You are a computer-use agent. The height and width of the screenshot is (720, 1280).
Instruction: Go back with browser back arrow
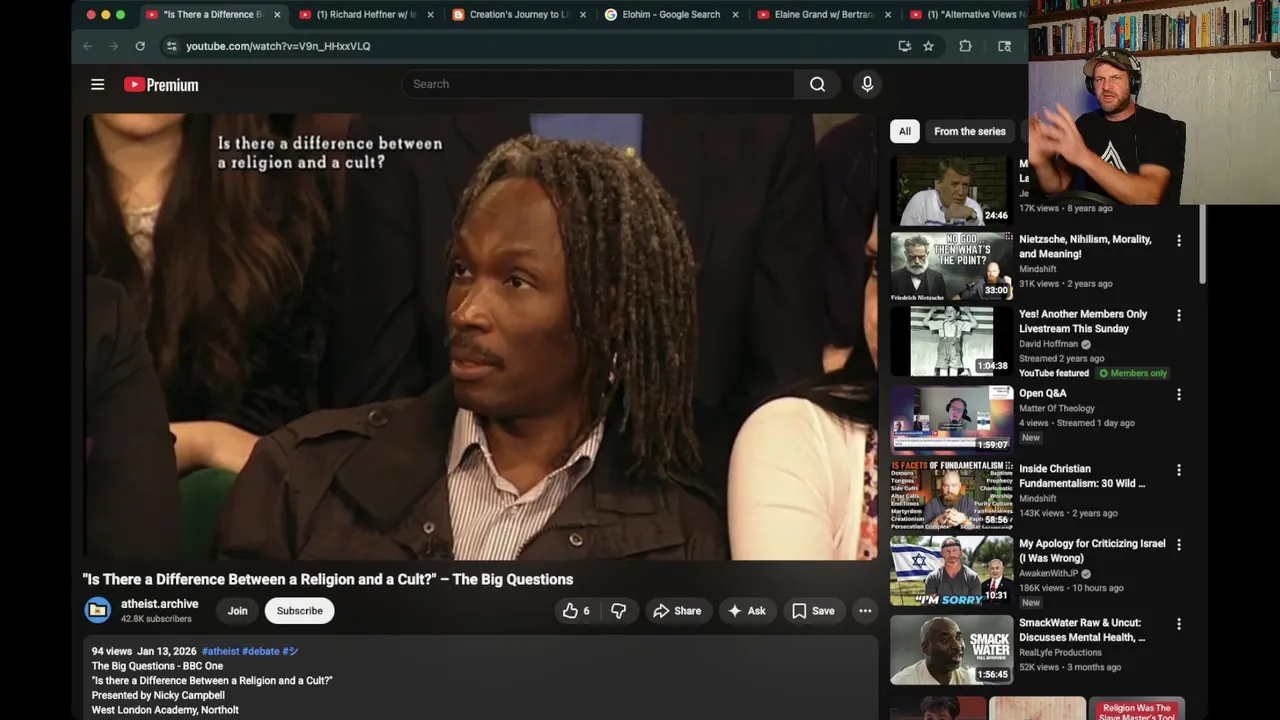click(88, 46)
